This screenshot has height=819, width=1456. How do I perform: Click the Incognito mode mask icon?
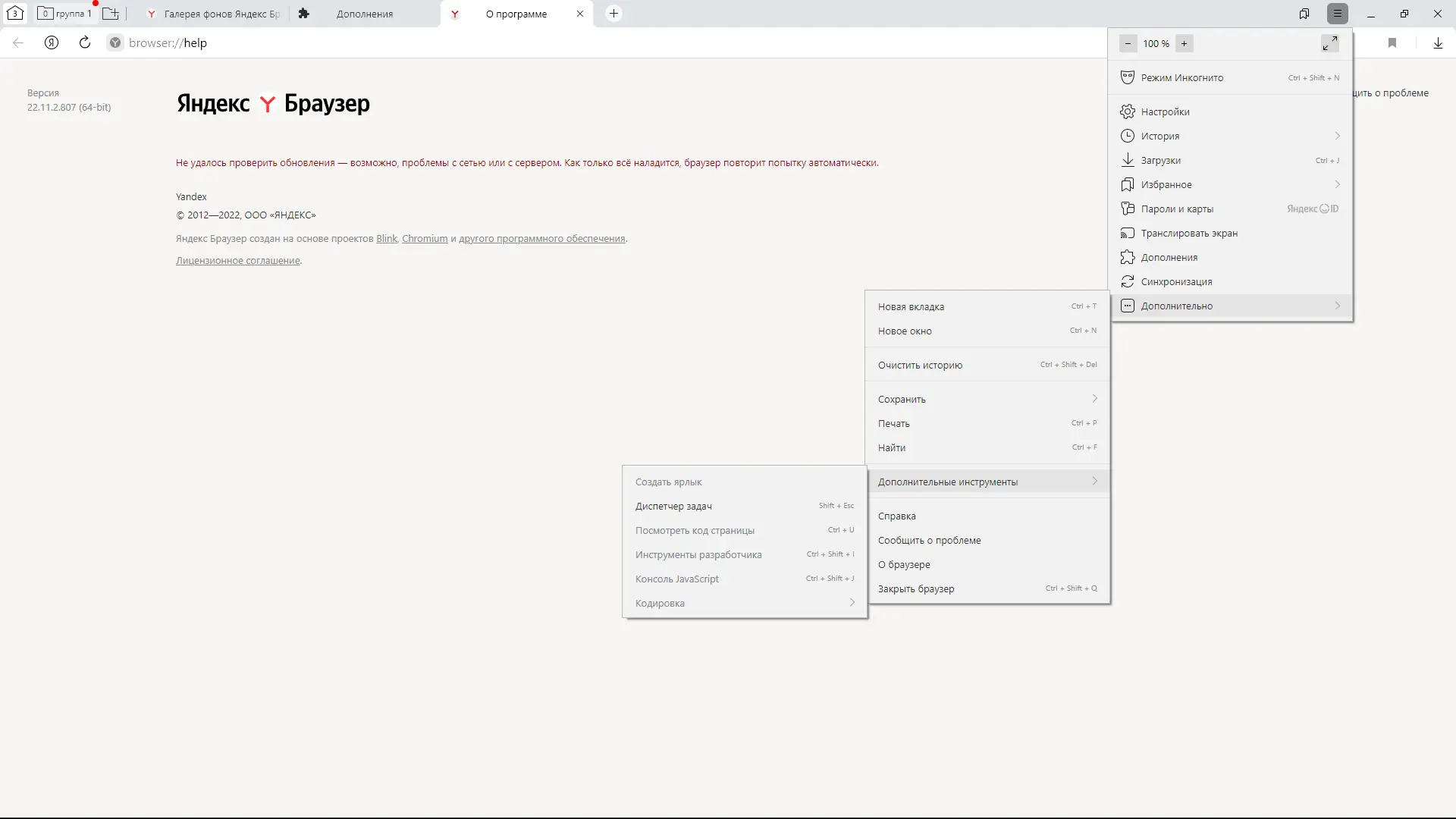[x=1128, y=77]
